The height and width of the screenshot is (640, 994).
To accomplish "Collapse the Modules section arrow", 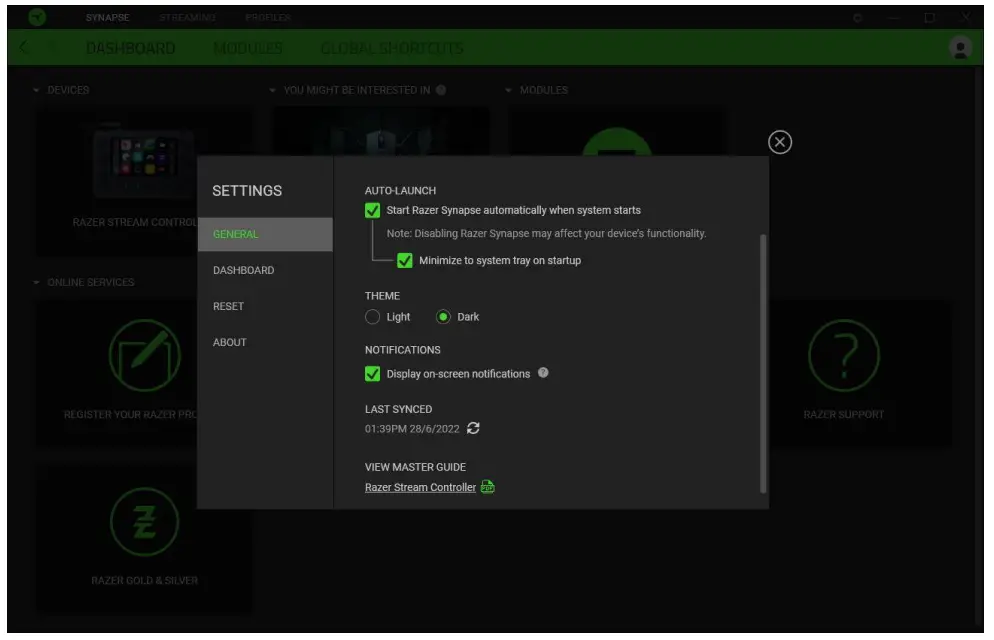I will point(509,90).
